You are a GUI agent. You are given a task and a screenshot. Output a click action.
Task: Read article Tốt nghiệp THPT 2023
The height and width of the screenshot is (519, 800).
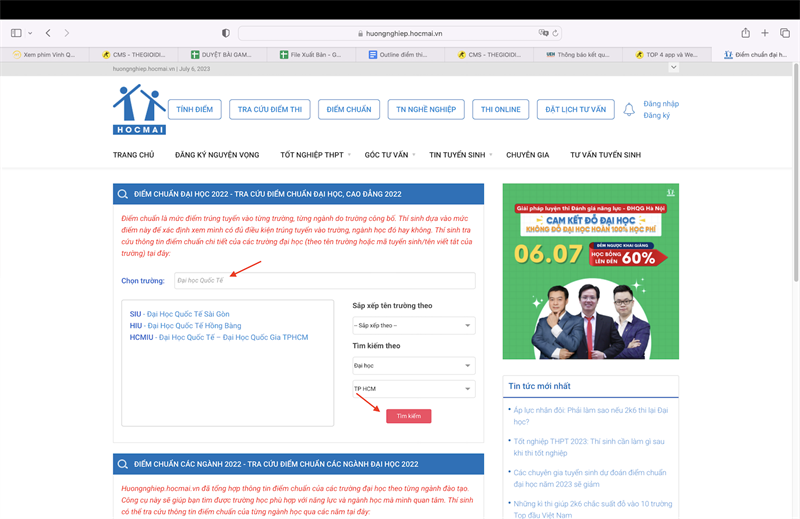(x=589, y=447)
